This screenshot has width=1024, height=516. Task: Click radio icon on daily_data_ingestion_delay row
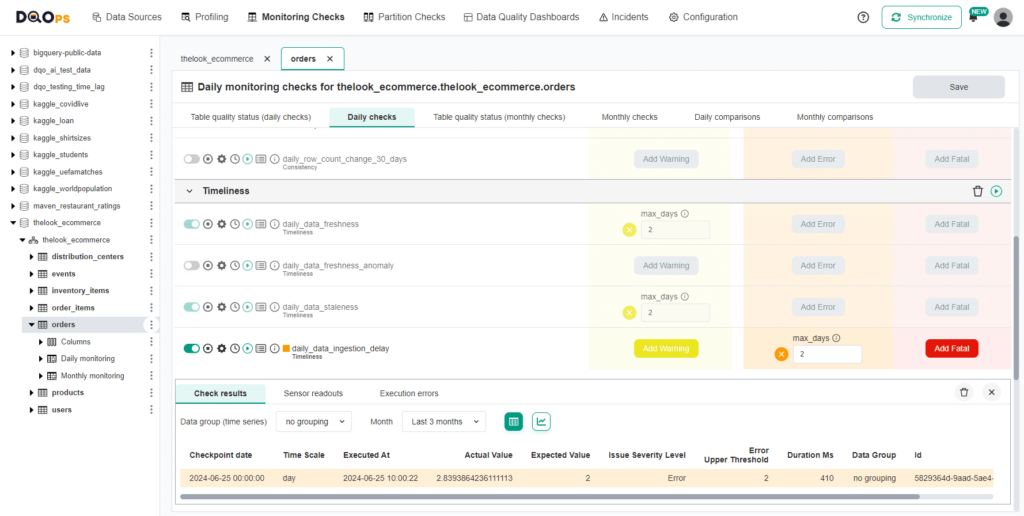pos(208,349)
